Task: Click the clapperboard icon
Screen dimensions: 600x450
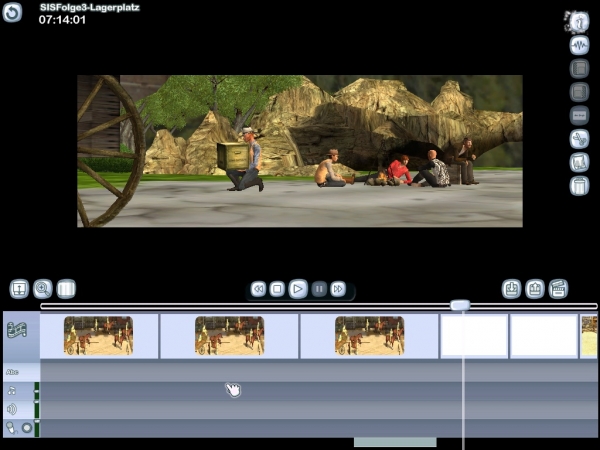Action: coord(558,289)
